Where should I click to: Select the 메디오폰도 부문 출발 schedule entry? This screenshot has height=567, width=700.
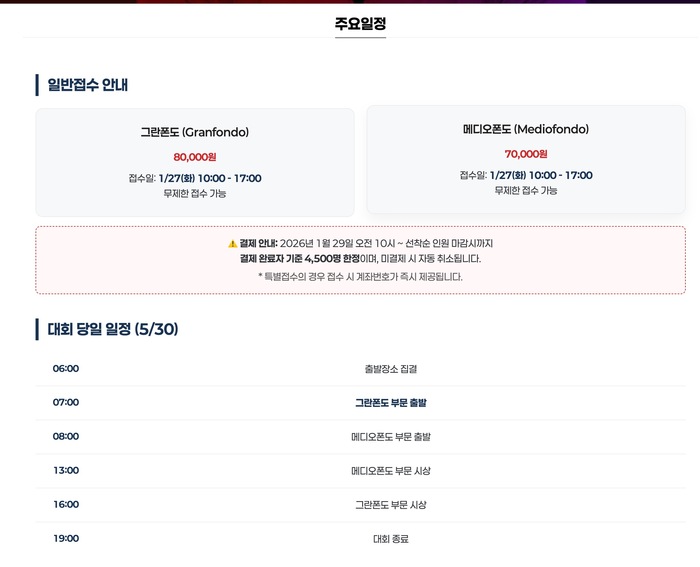click(391, 437)
